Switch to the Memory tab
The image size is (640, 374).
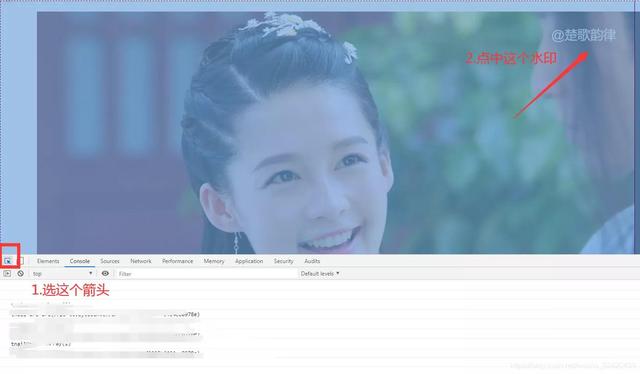click(214, 261)
